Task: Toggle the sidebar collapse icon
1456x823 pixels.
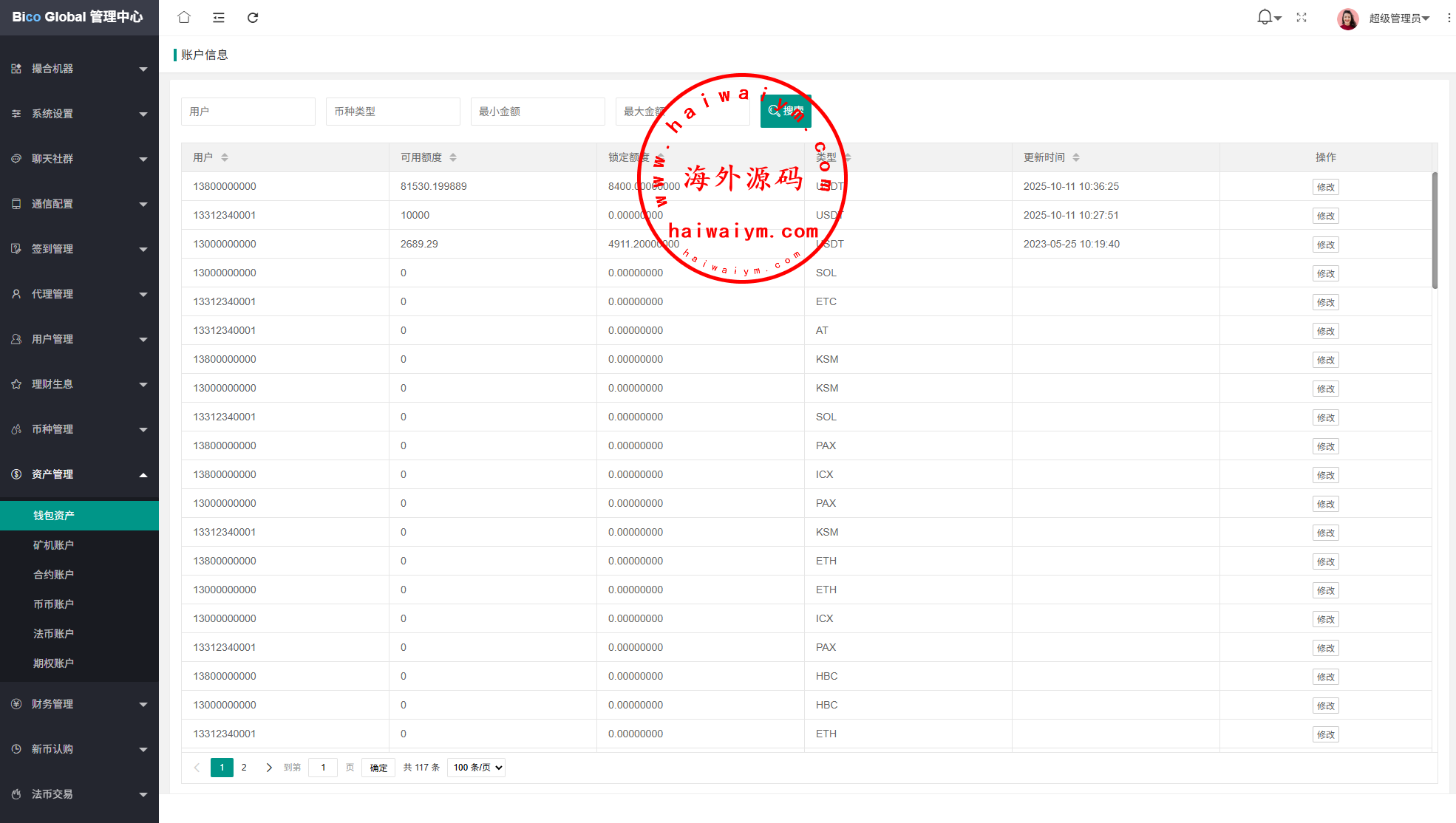Action: pos(218,17)
